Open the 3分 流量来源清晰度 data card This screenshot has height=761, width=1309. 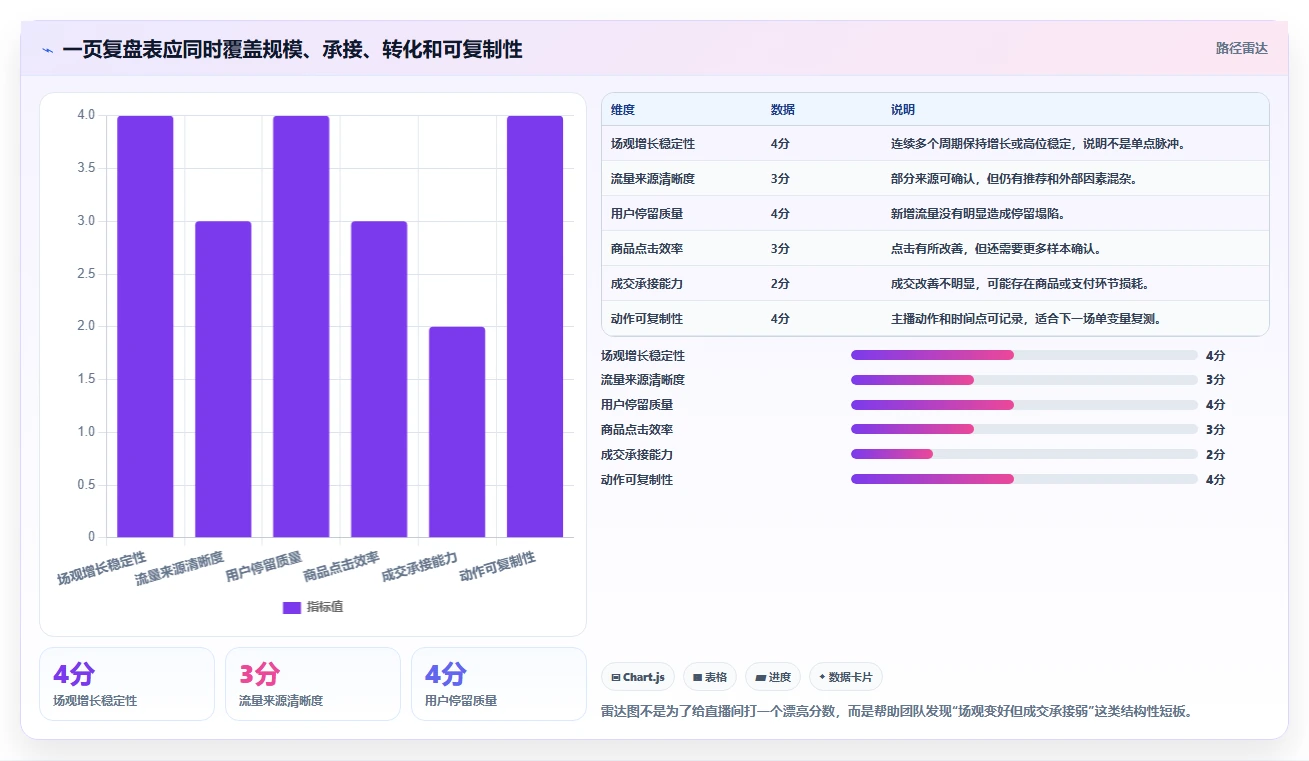click(313, 684)
